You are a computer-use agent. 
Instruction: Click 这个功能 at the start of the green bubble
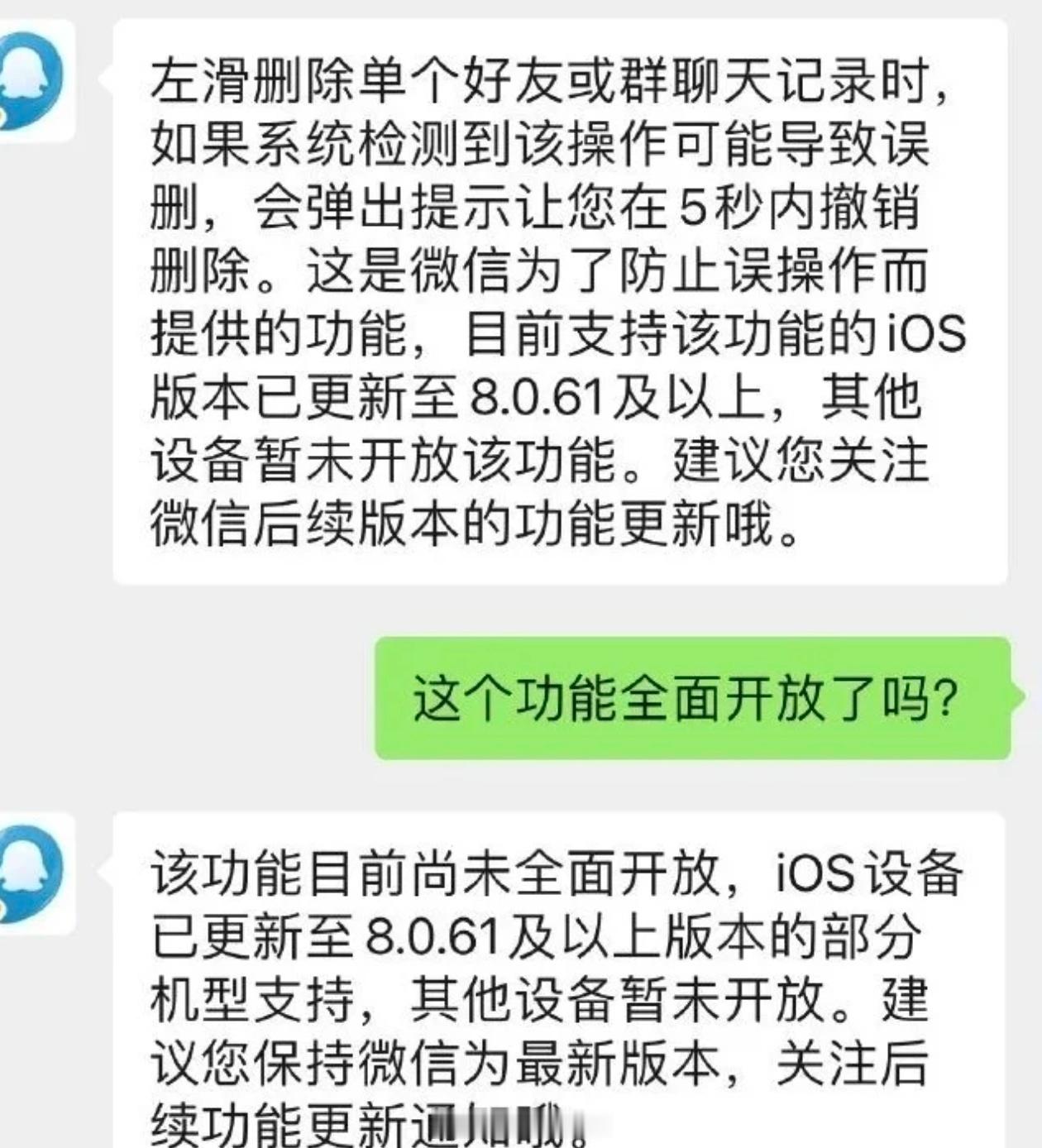pos(516,699)
